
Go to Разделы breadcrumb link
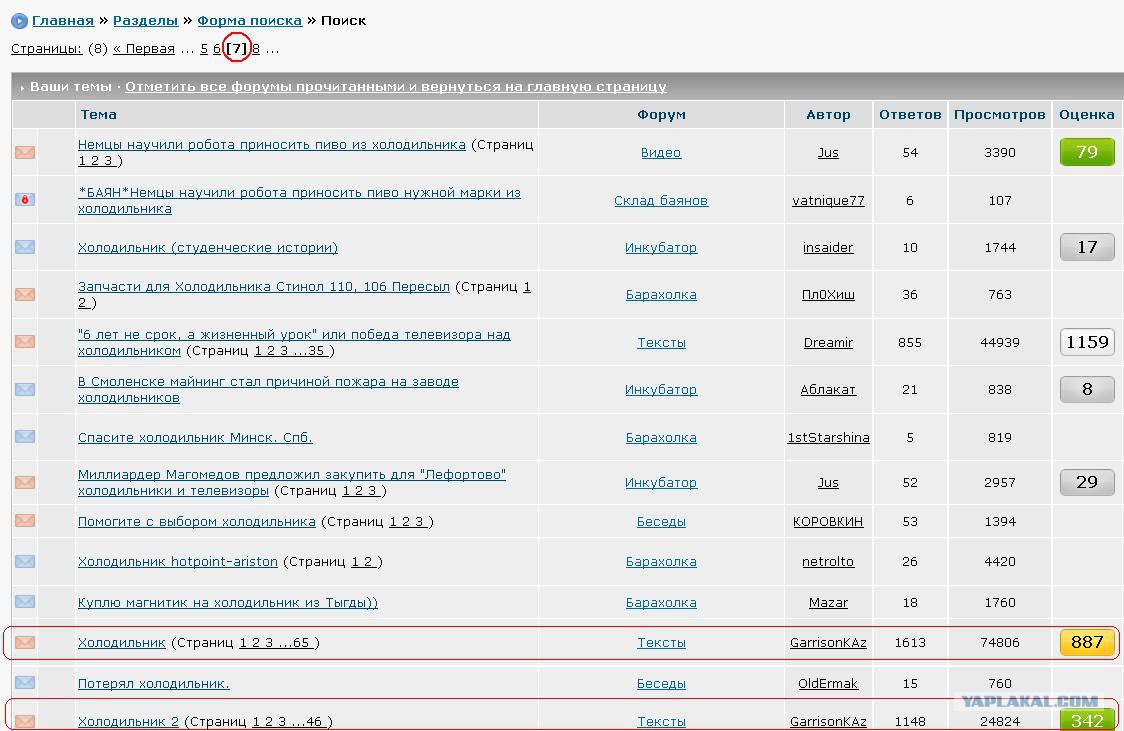pos(146,21)
